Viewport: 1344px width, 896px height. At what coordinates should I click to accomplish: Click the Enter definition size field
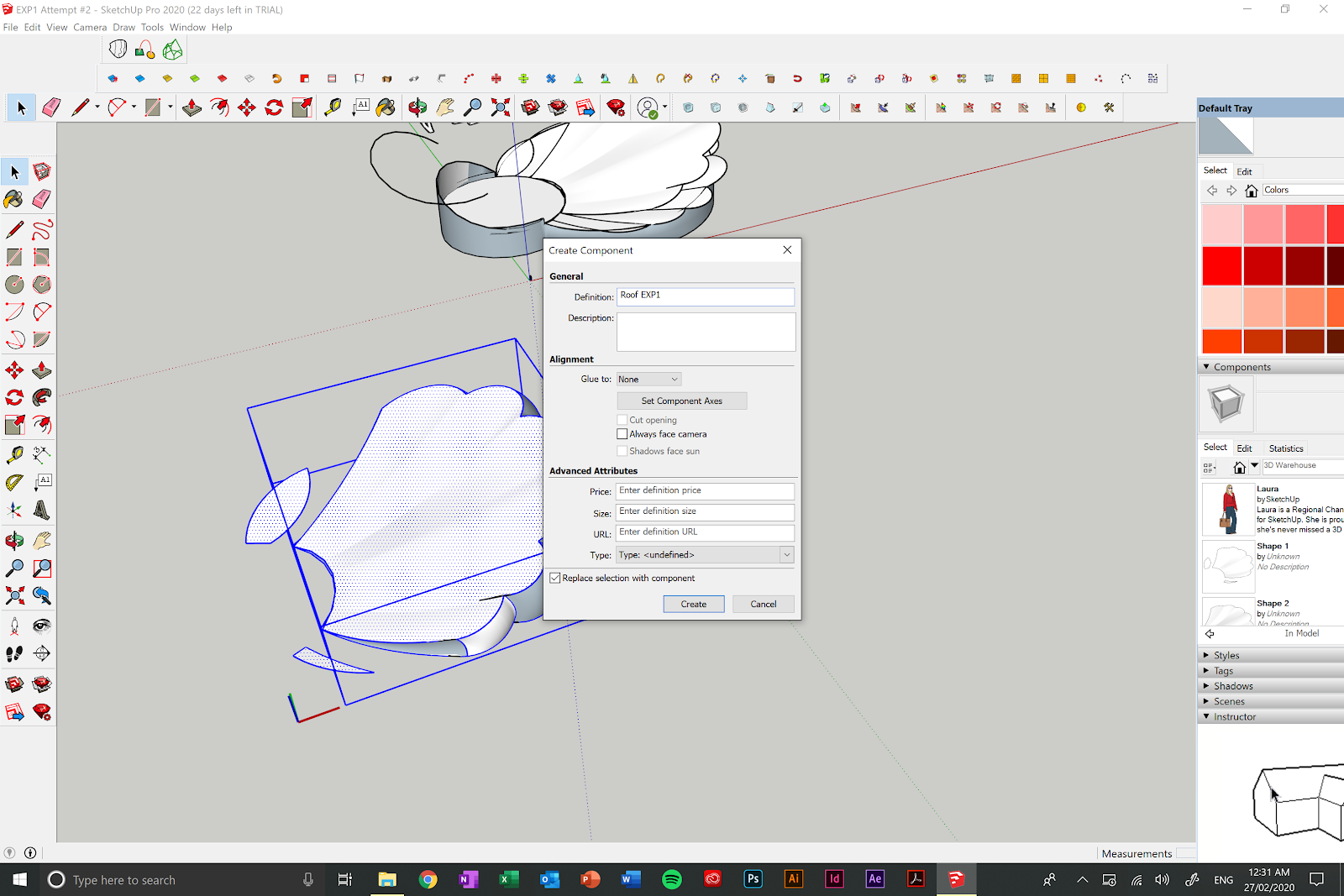706,512
